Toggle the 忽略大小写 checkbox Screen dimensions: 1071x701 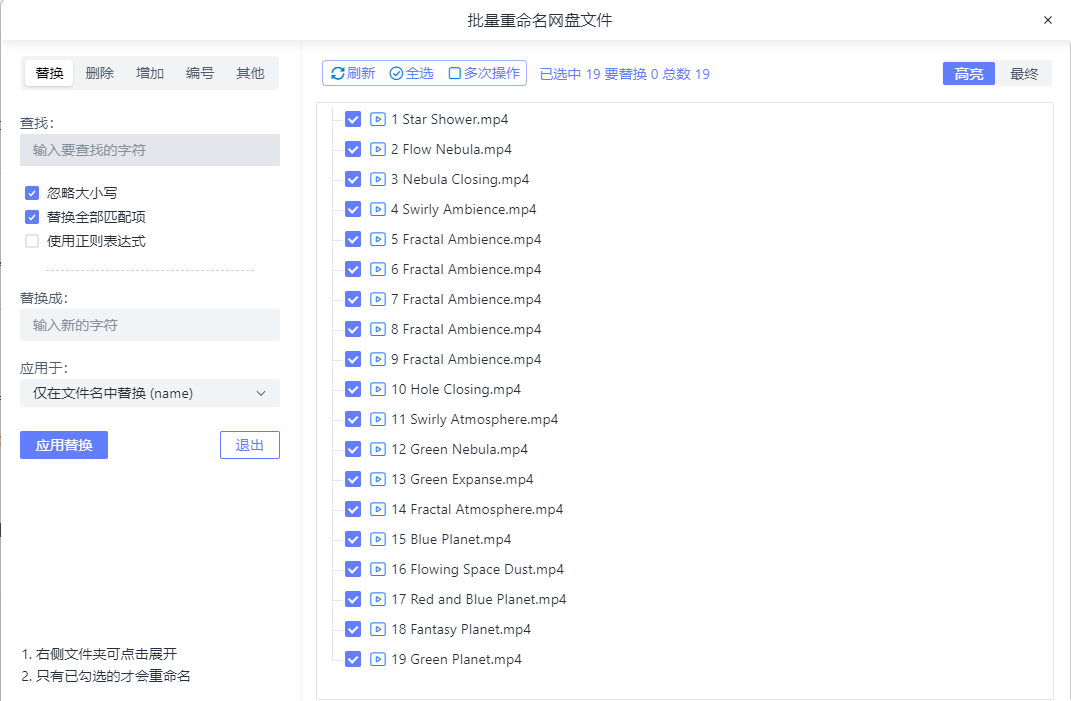point(32,193)
